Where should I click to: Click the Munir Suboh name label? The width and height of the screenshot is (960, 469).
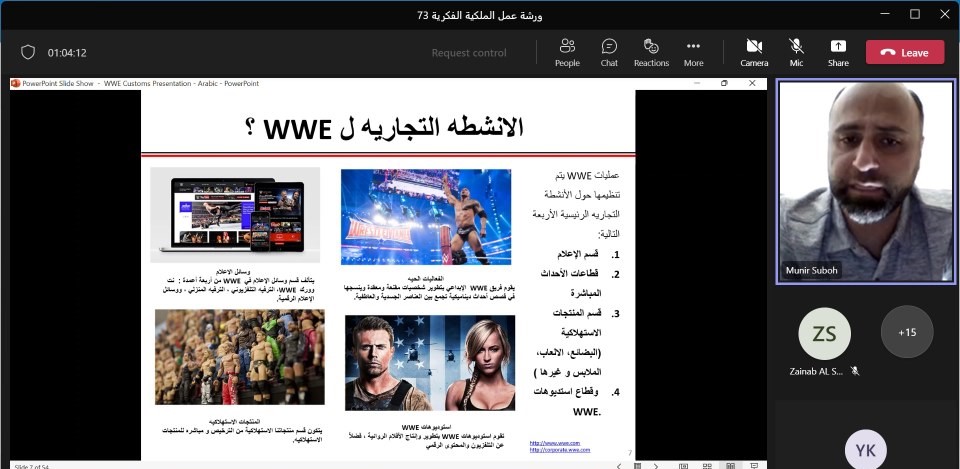pos(811,270)
